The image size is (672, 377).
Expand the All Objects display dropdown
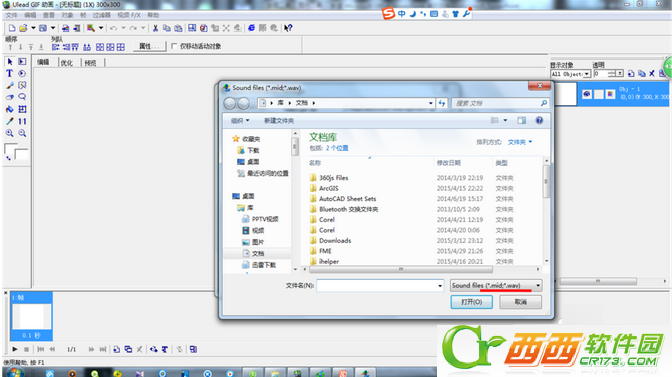click(587, 74)
